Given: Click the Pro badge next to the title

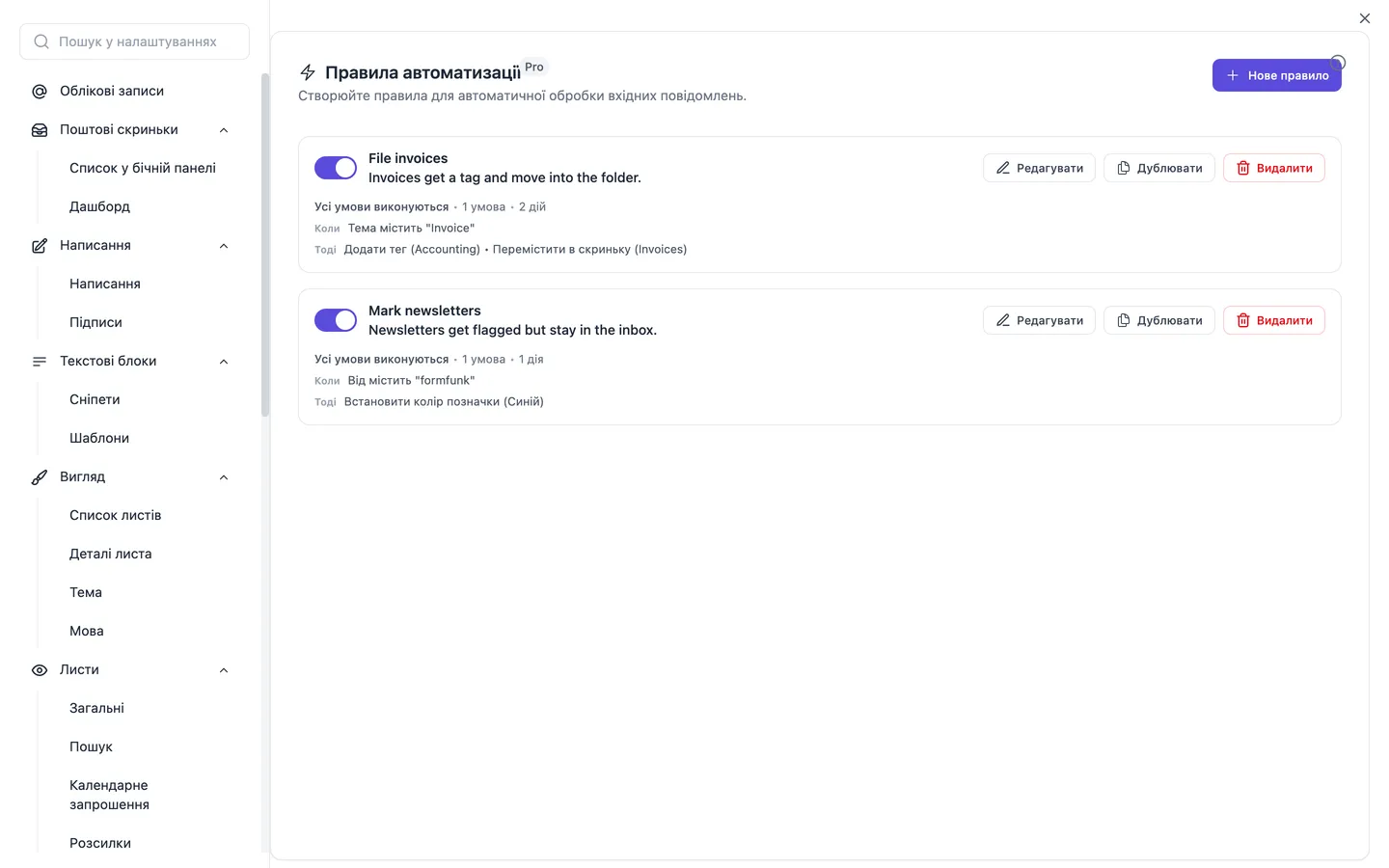Looking at the screenshot, I should click(x=534, y=67).
